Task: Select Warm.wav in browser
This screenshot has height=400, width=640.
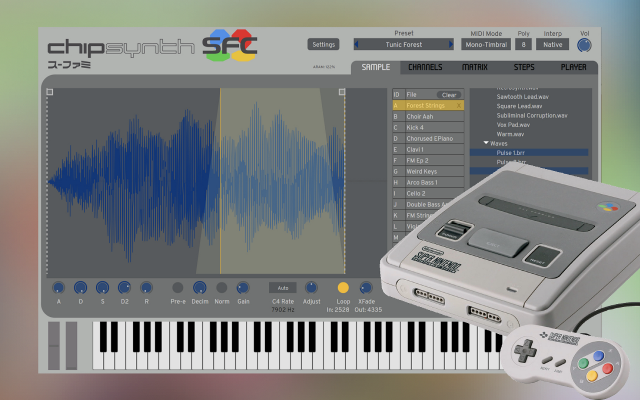Action: (510, 134)
